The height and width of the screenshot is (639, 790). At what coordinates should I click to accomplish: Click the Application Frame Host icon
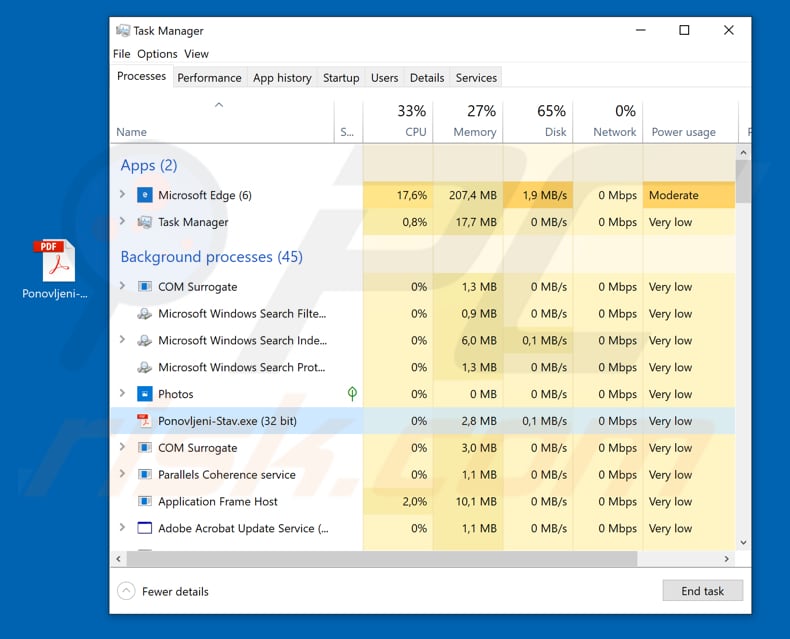(x=145, y=501)
